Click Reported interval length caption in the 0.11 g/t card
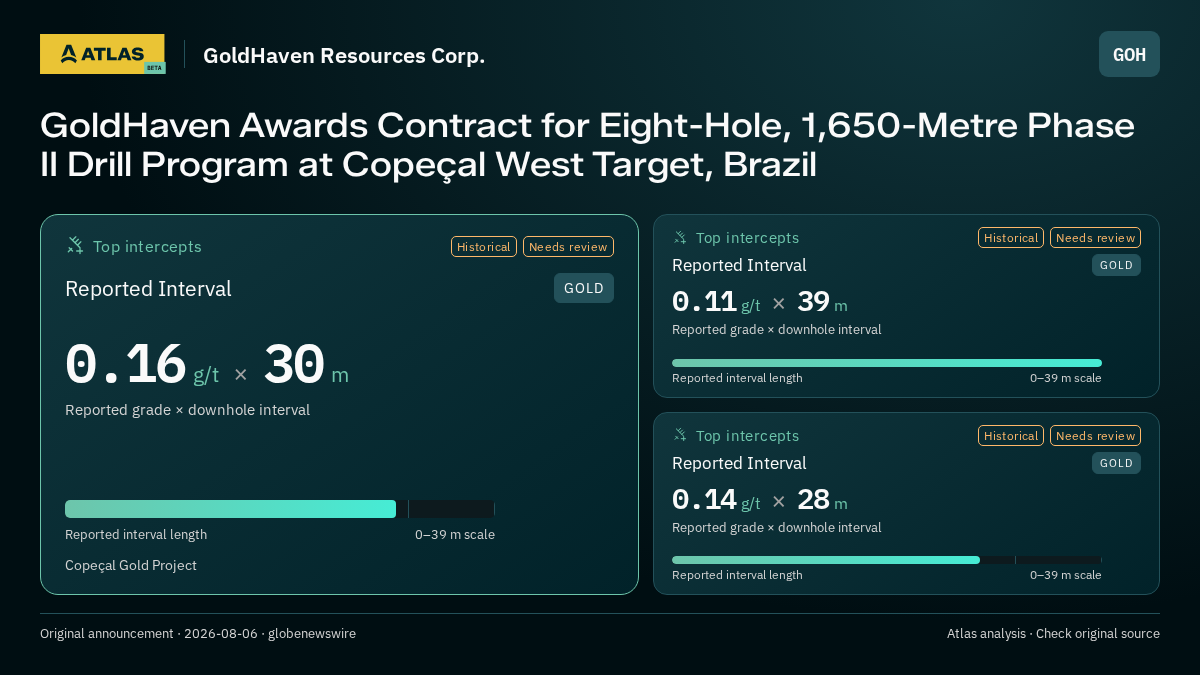 click(x=737, y=378)
